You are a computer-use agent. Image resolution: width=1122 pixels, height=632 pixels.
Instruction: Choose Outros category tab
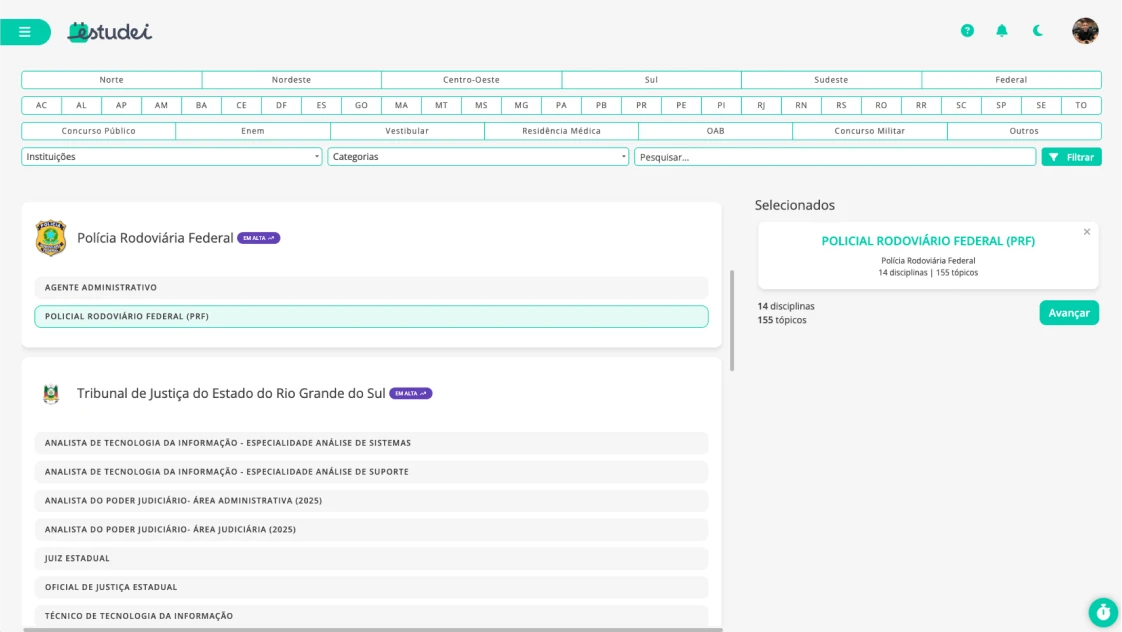tap(1024, 131)
